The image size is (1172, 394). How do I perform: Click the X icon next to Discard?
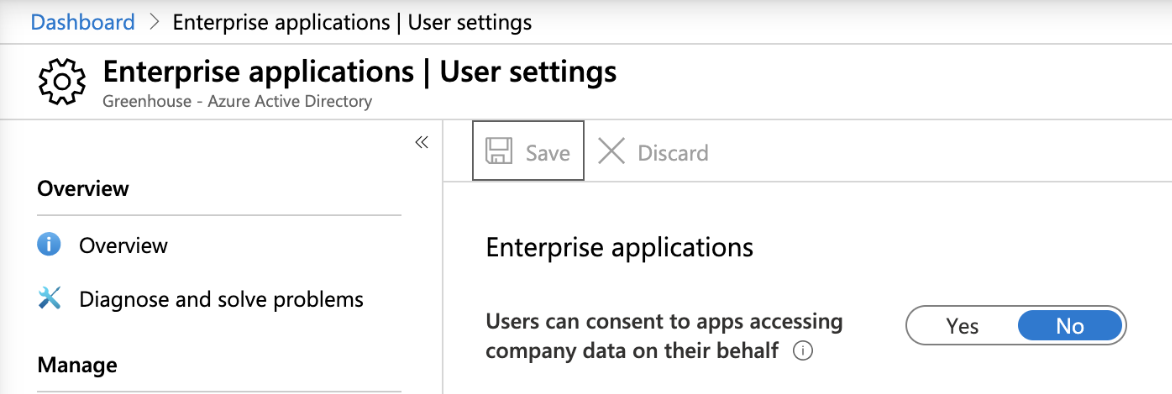(611, 152)
